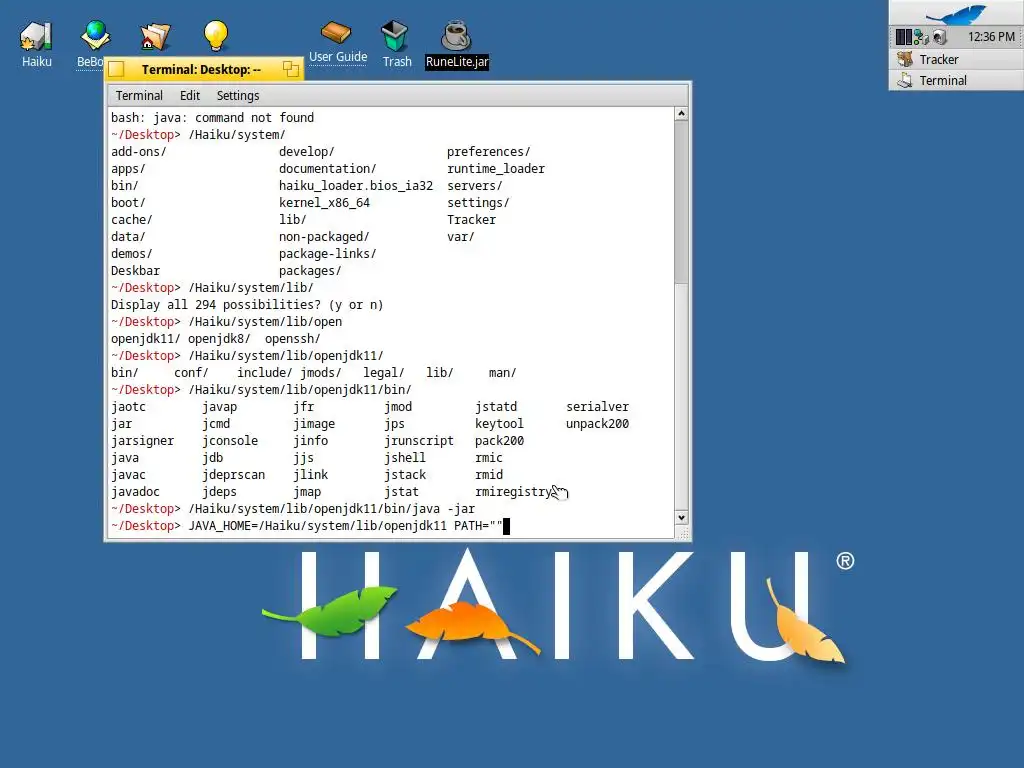The height and width of the screenshot is (768, 1024).
Task: Click 'haiku_loader.bios_ia32' in the listing
Action: click(x=356, y=185)
